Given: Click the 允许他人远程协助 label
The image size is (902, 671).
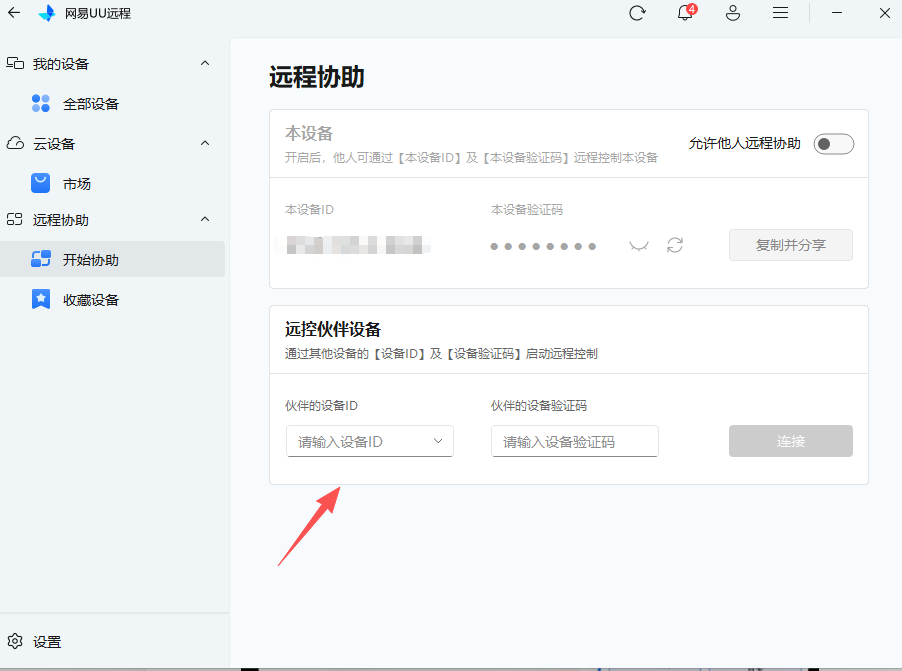Looking at the screenshot, I should pyautogui.click(x=744, y=143).
